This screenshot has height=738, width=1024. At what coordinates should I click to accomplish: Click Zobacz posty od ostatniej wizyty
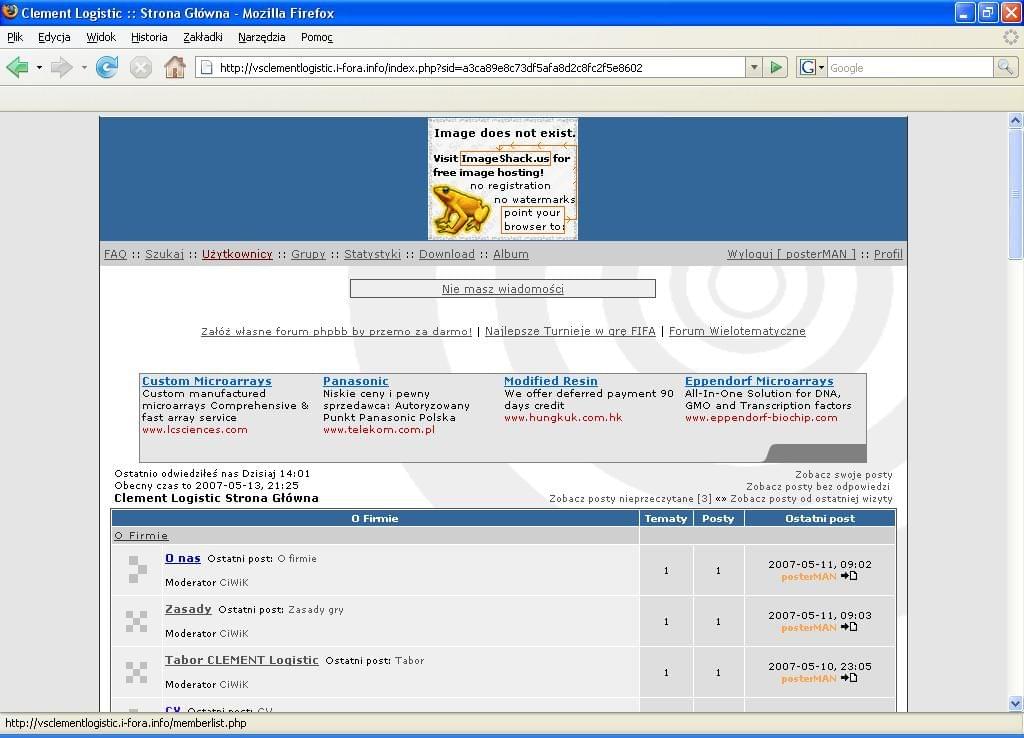click(811, 499)
